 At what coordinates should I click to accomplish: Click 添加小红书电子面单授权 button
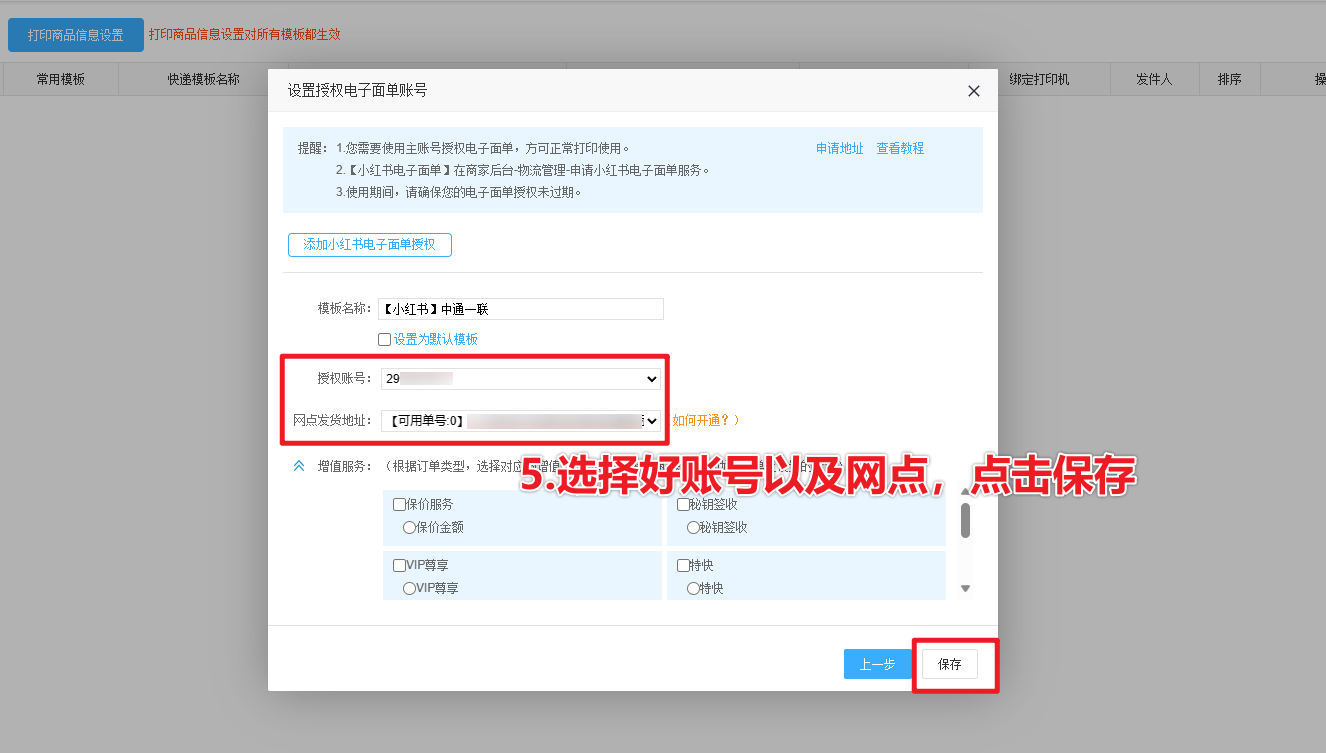coord(369,245)
